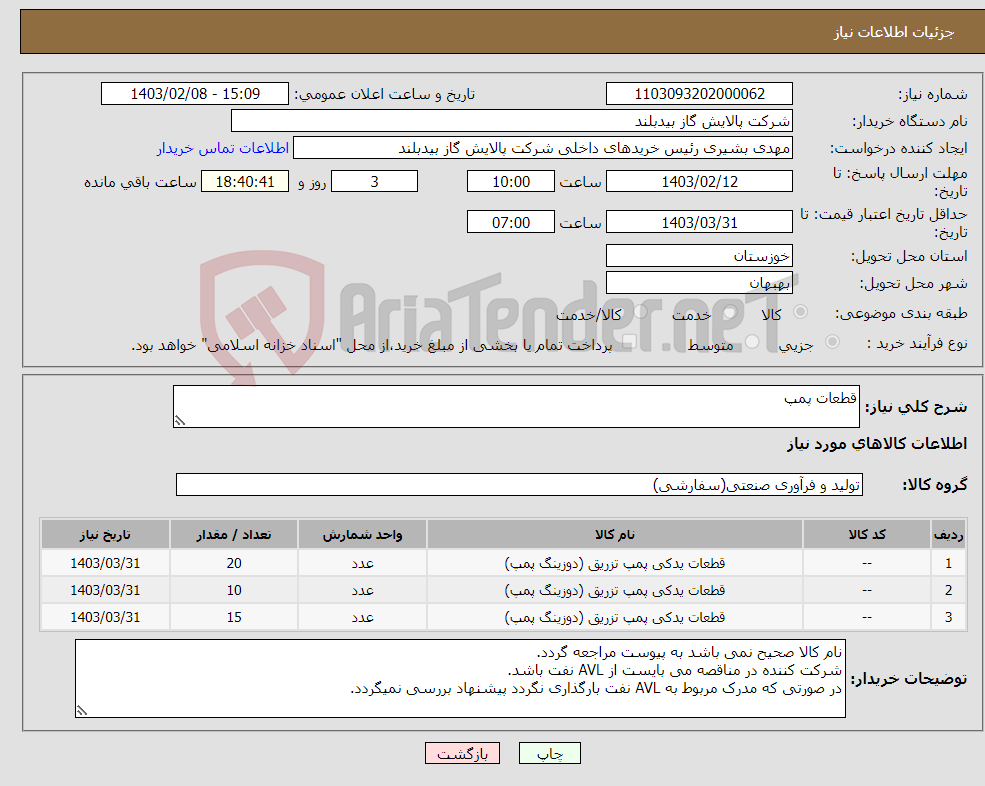Click the بازگشت (back) button
This screenshot has height=786, width=985.
[462, 753]
